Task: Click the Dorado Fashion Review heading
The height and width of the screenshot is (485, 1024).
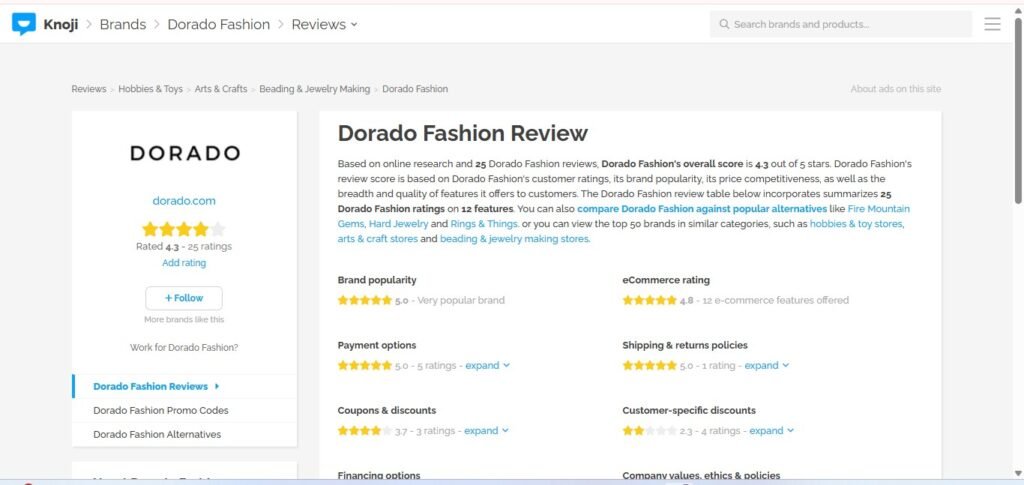Action: pyautogui.click(x=462, y=133)
